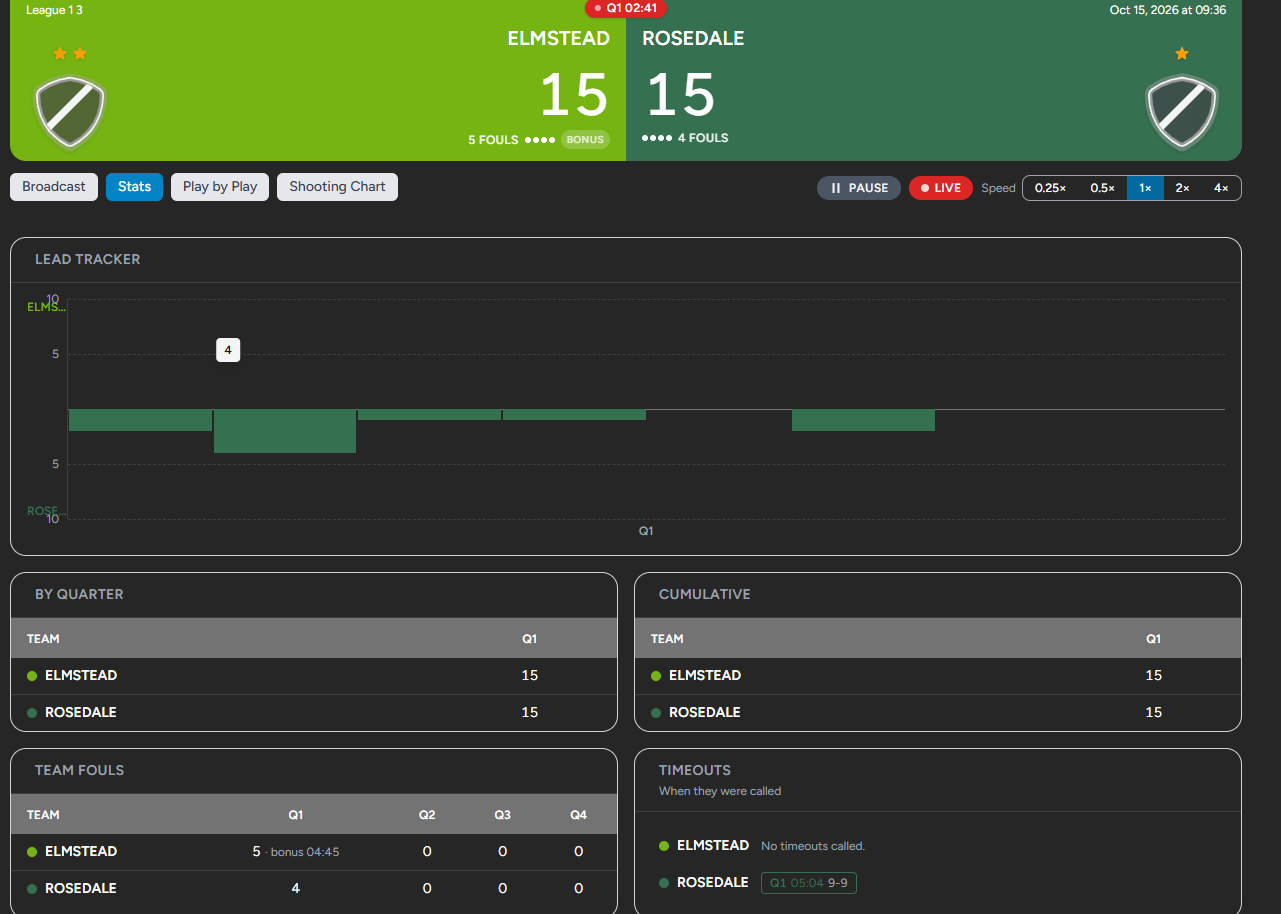Click ELMSTEAD row in Cumulative table
Screen dimensions: 1281x914
click(938, 676)
